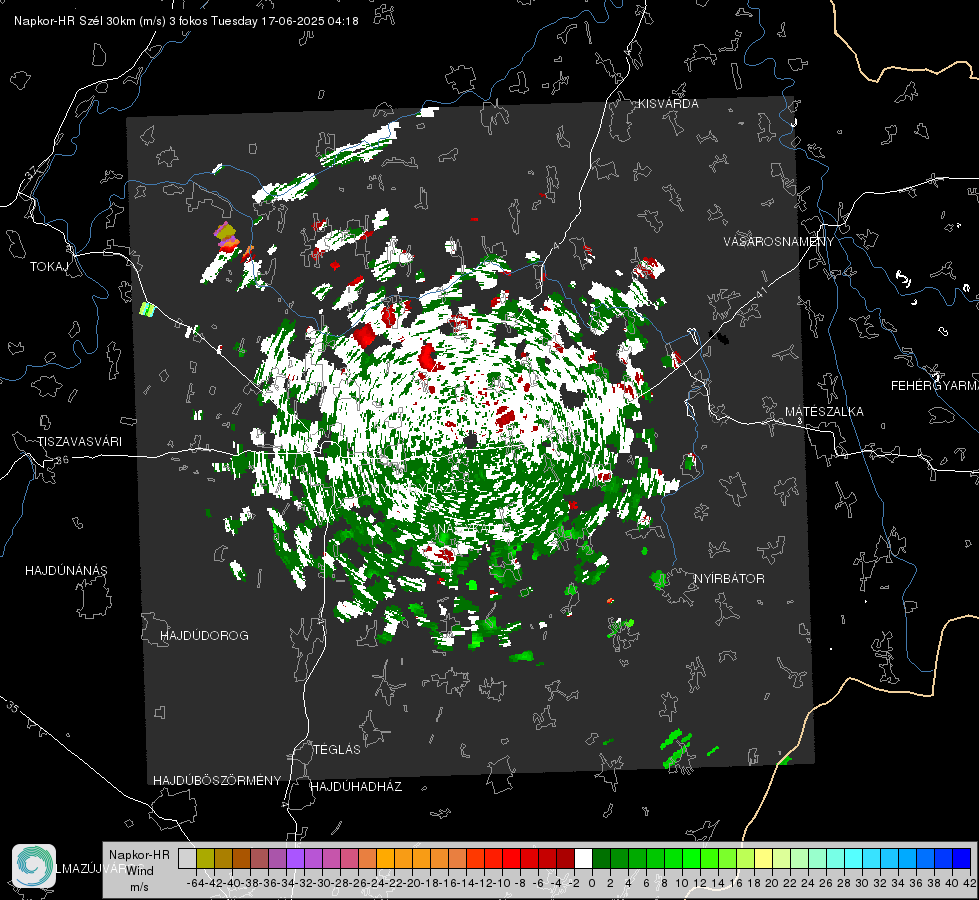Click the '-10' value on the scale
Image resolution: width=979 pixels, height=900 pixels.
coord(501,883)
